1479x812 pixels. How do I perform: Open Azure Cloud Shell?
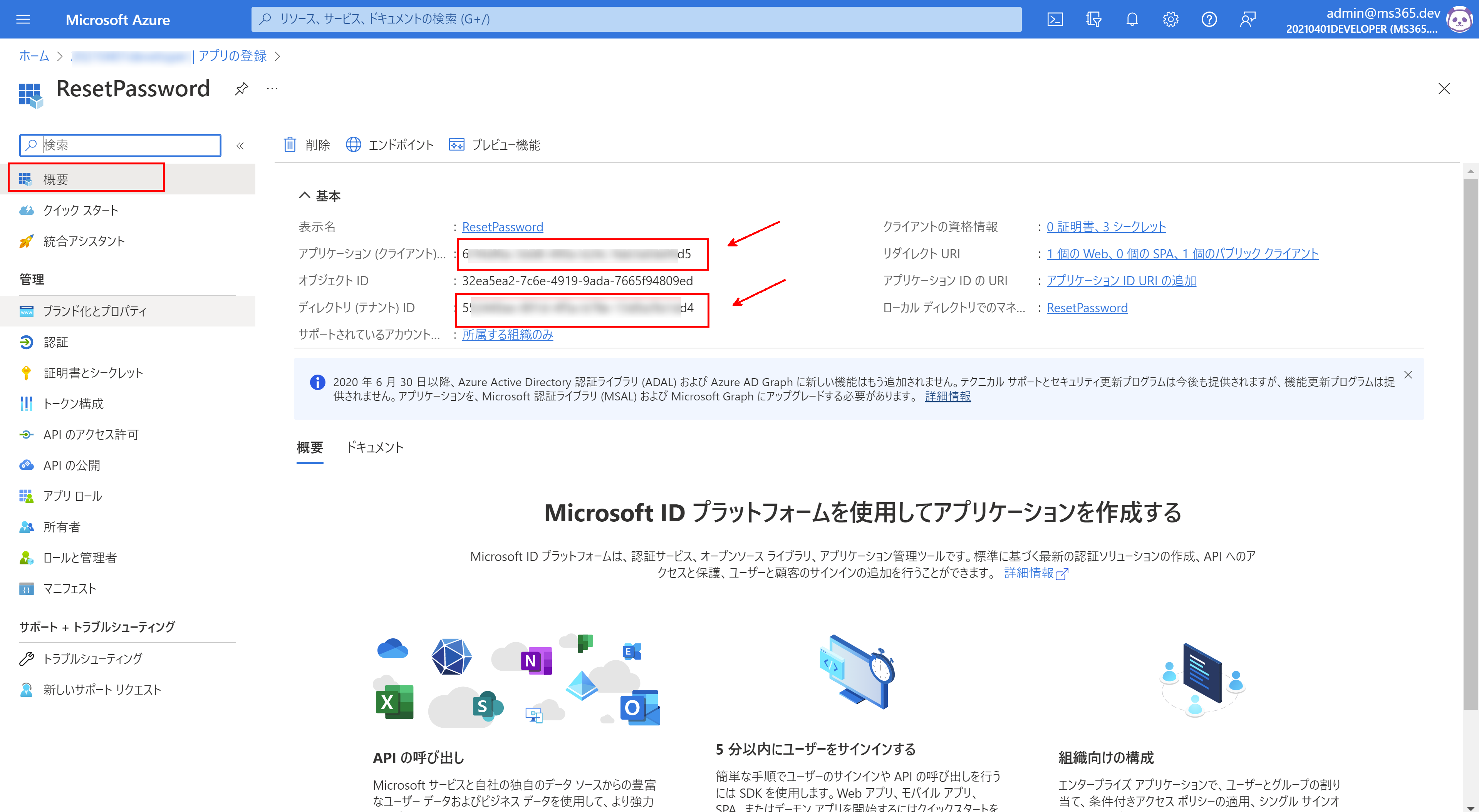tap(1055, 19)
